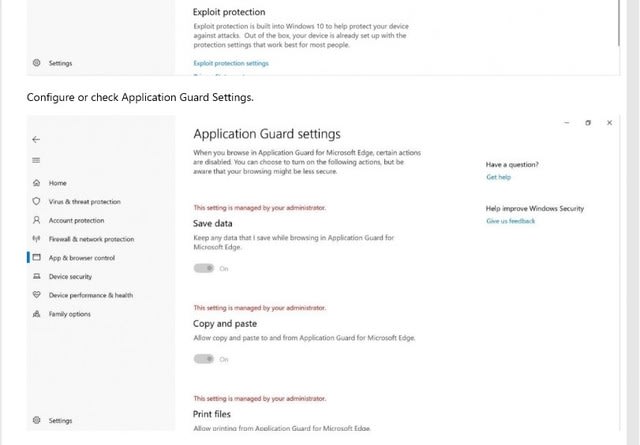Minimize the Application Guard settings window
640x445 pixels.
[567, 122]
